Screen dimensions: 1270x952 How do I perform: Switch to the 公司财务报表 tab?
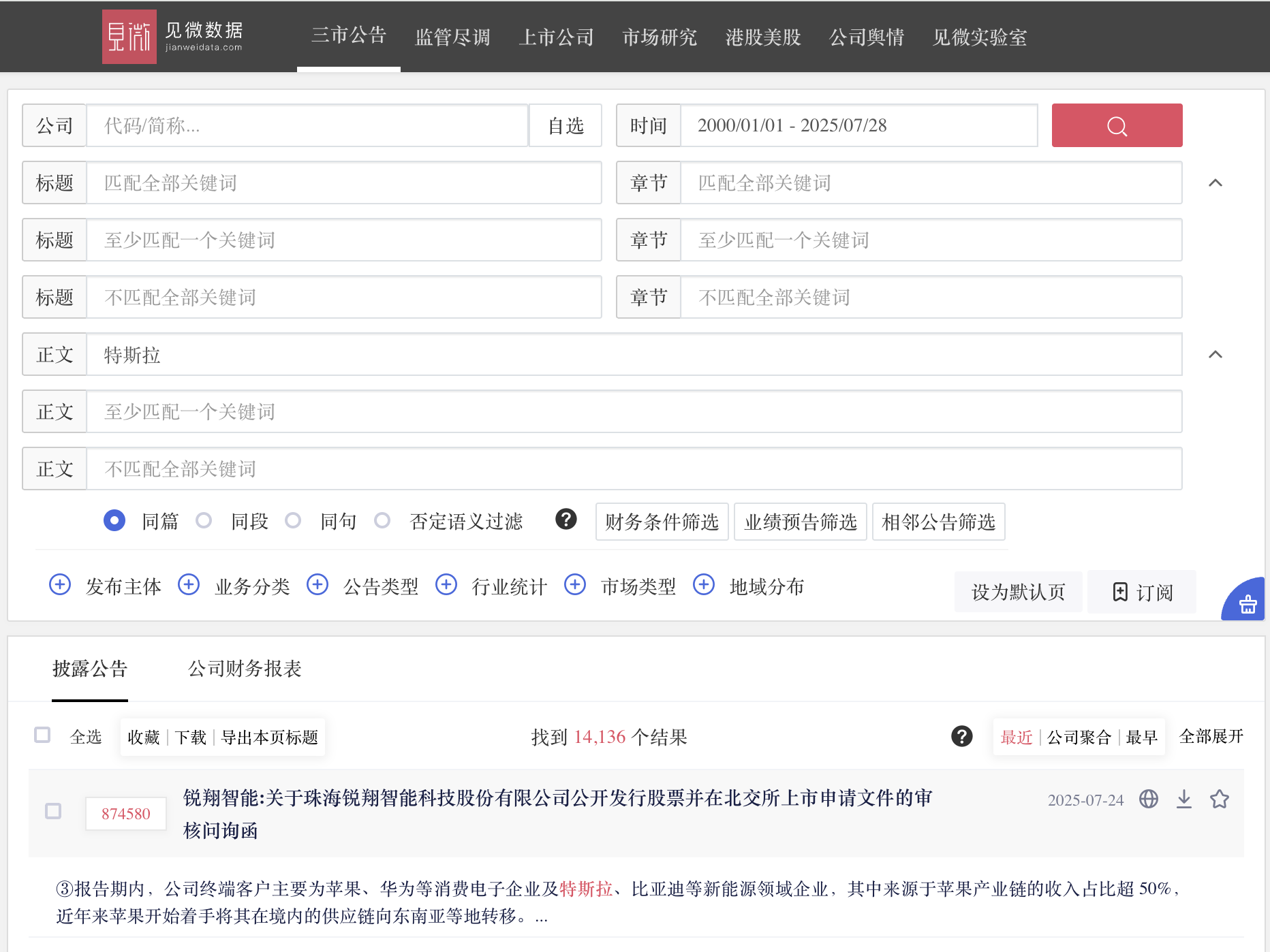[245, 669]
